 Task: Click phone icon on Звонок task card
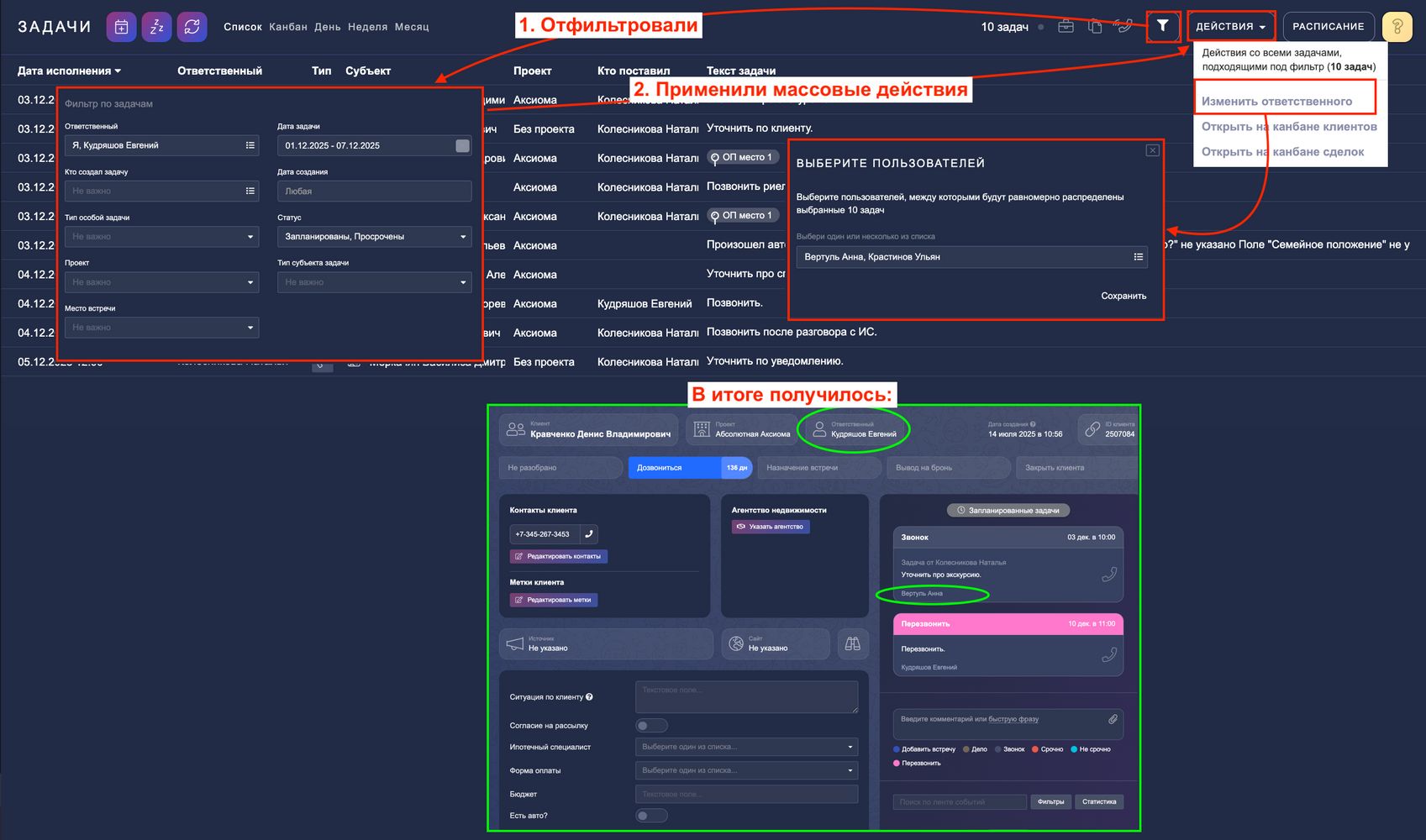coord(1109,575)
